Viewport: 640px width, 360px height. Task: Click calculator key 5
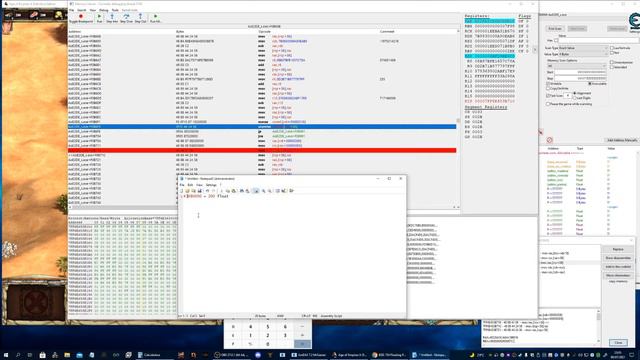268,327
